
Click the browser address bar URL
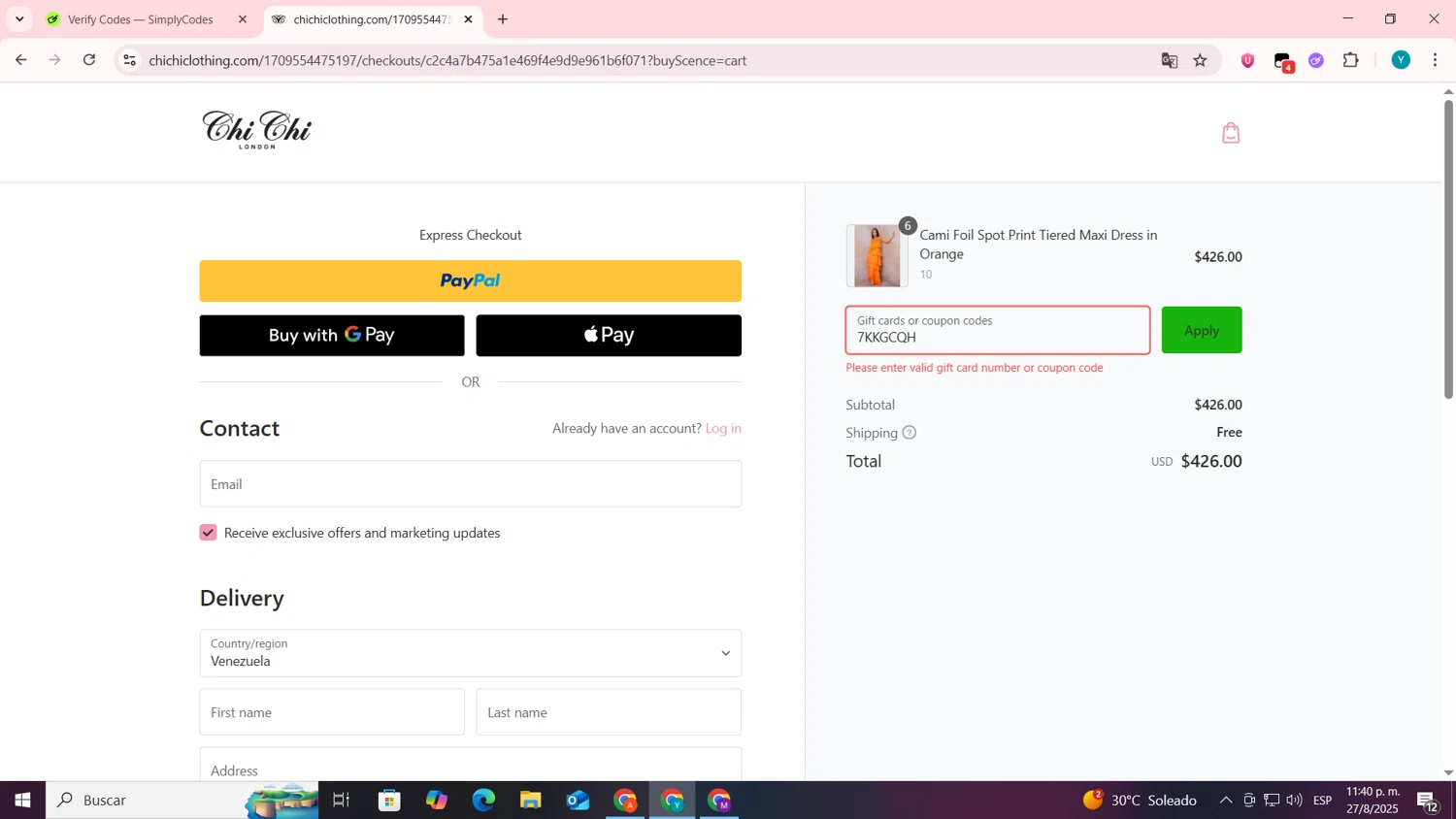(447, 60)
